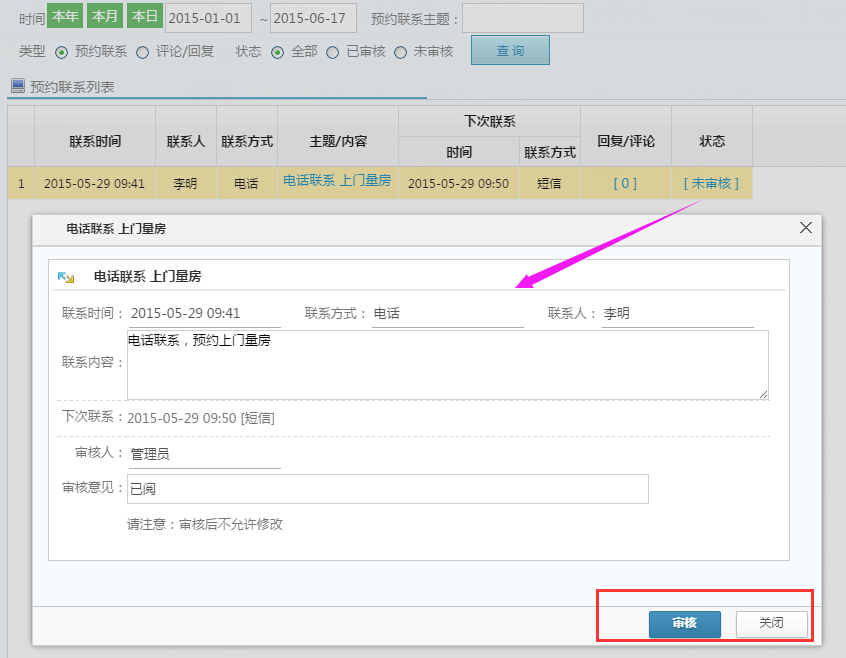Click the 本年 time filter button
The height and width of the screenshot is (658, 846).
pos(64,17)
